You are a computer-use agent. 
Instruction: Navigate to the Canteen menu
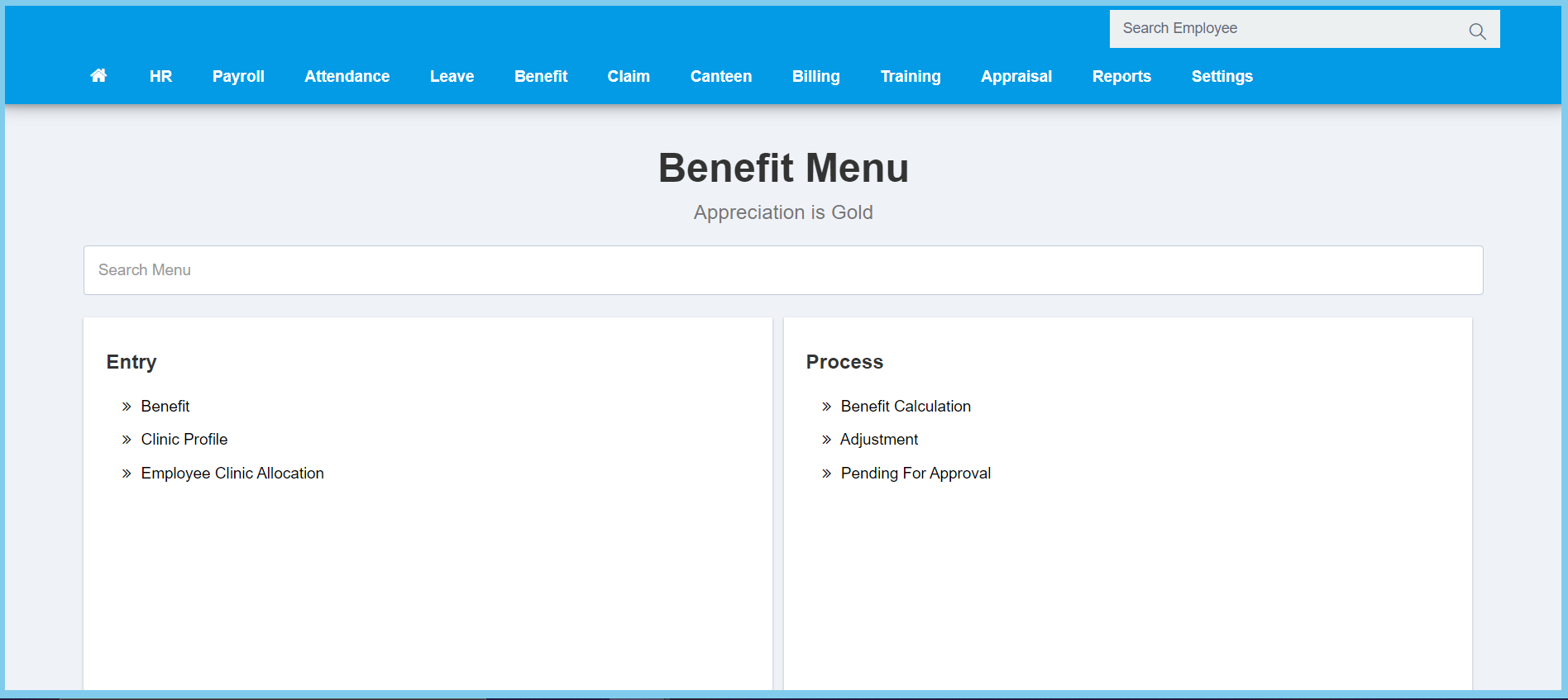(720, 76)
